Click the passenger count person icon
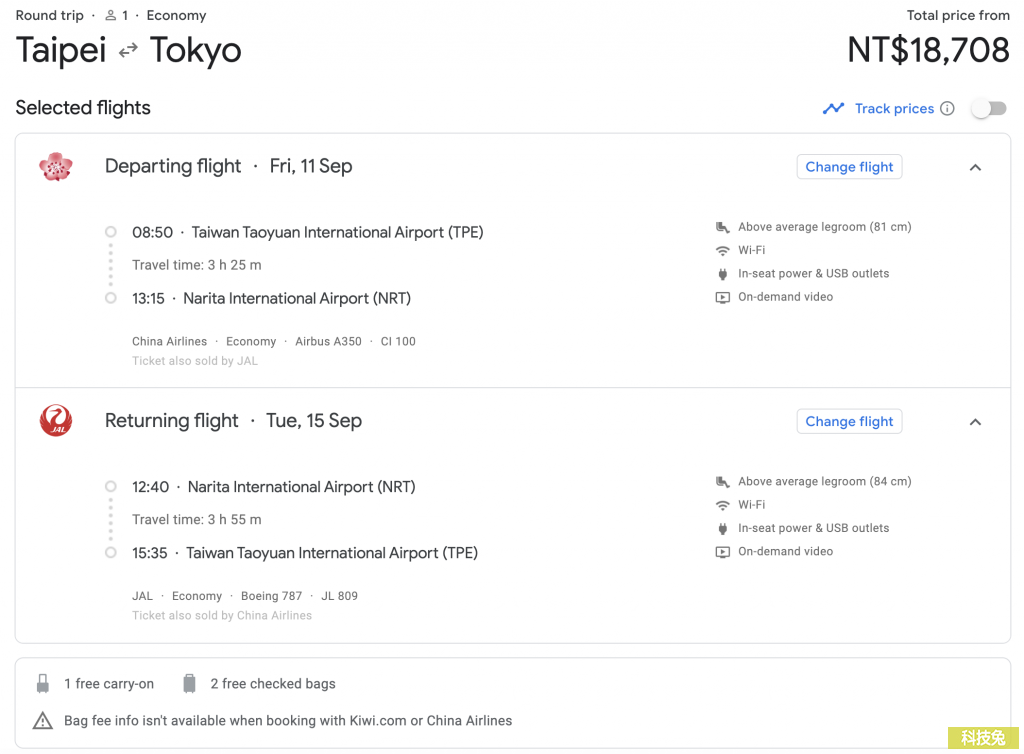 click(110, 15)
